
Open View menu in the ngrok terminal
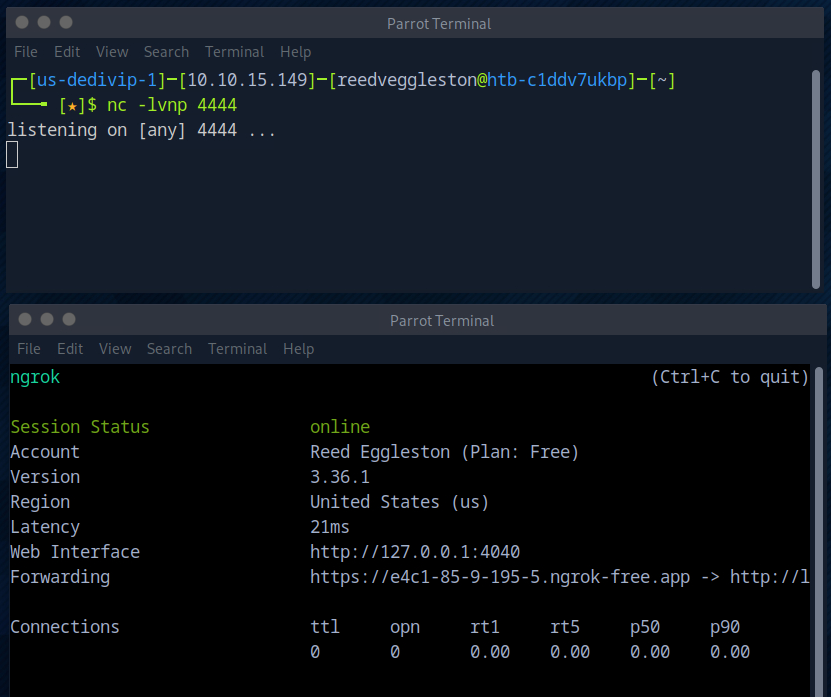(x=115, y=349)
